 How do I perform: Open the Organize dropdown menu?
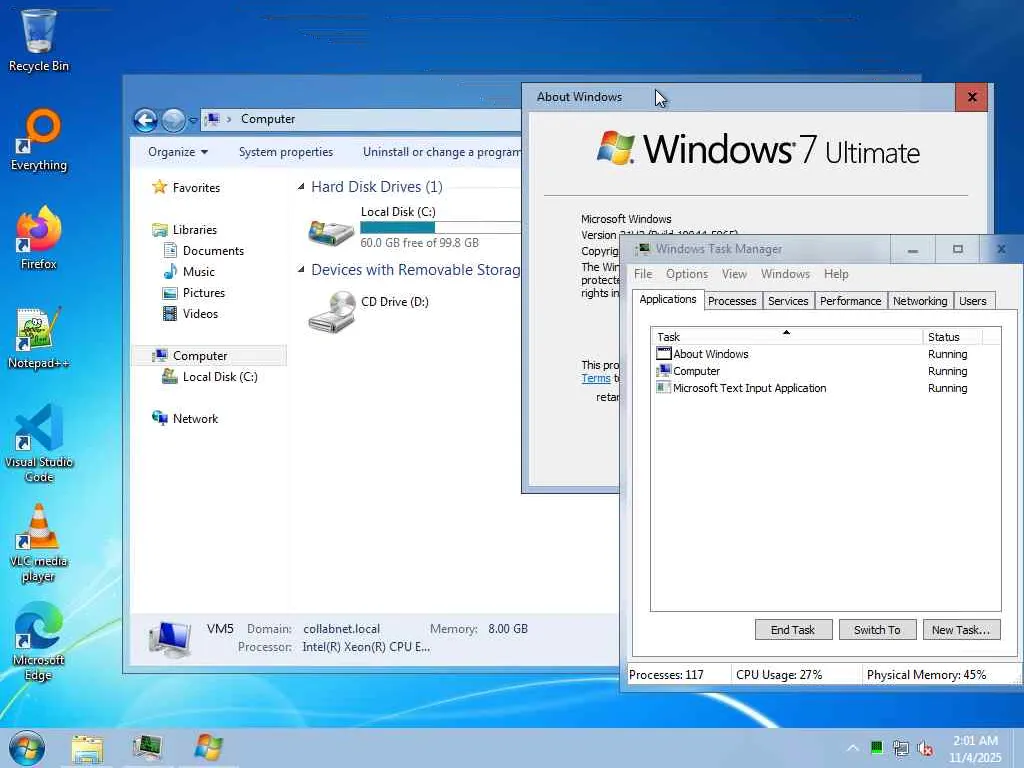click(178, 152)
